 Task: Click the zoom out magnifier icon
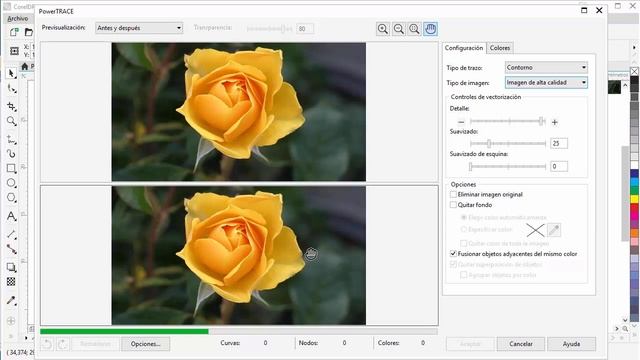399,29
